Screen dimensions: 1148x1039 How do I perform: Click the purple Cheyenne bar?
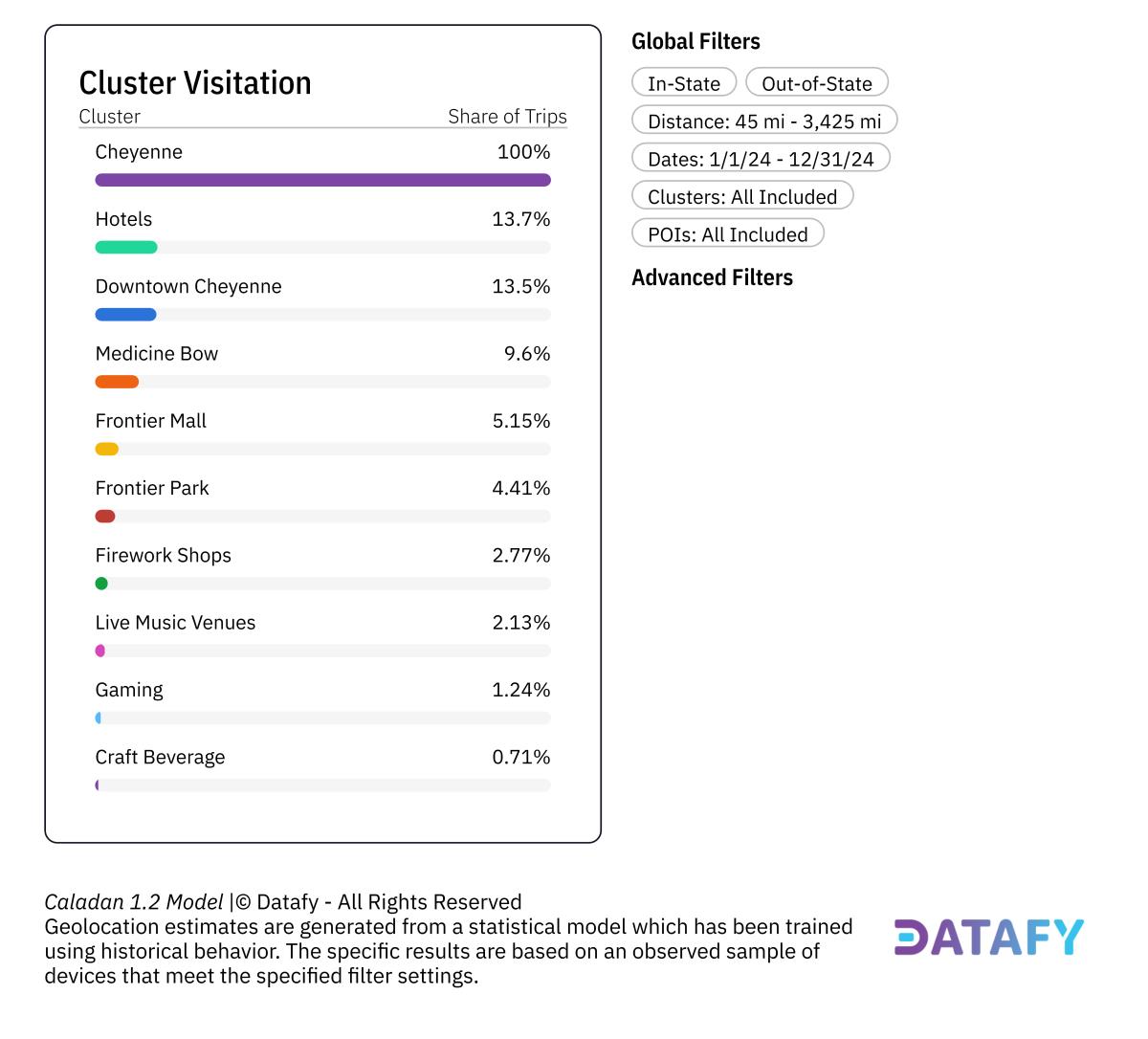(322, 180)
